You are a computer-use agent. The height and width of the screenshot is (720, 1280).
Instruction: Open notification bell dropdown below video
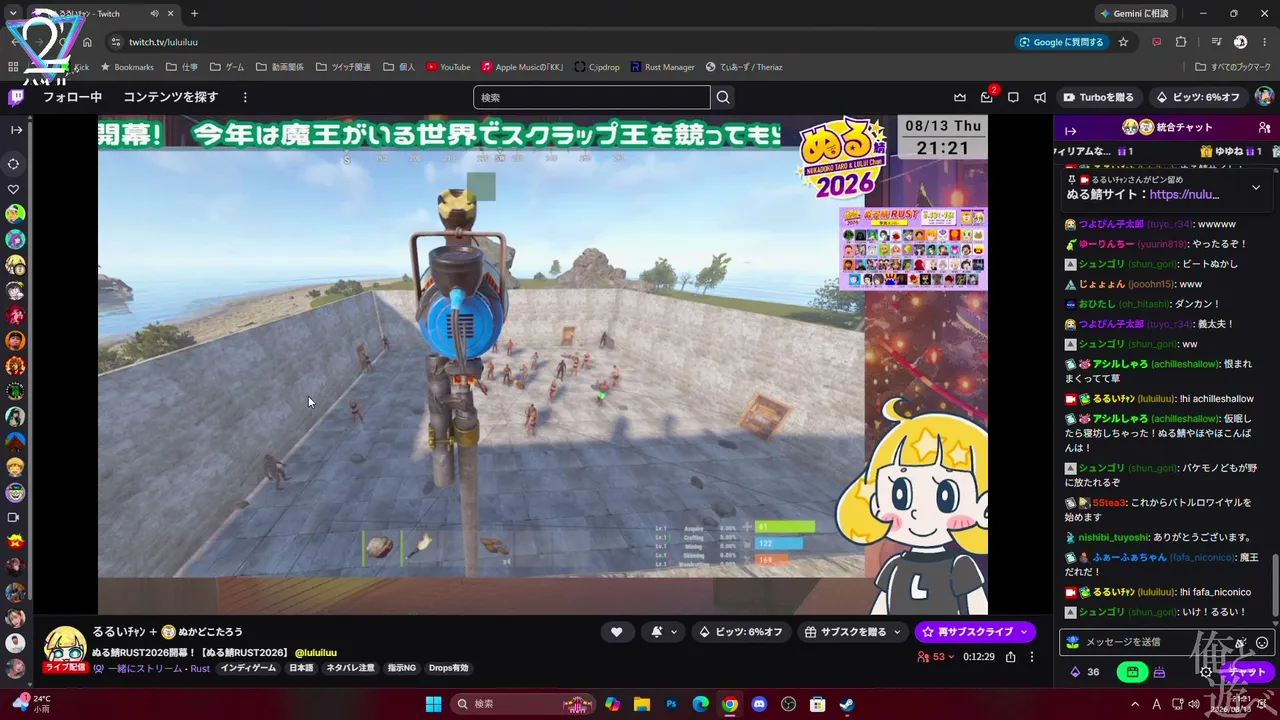(663, 631)
